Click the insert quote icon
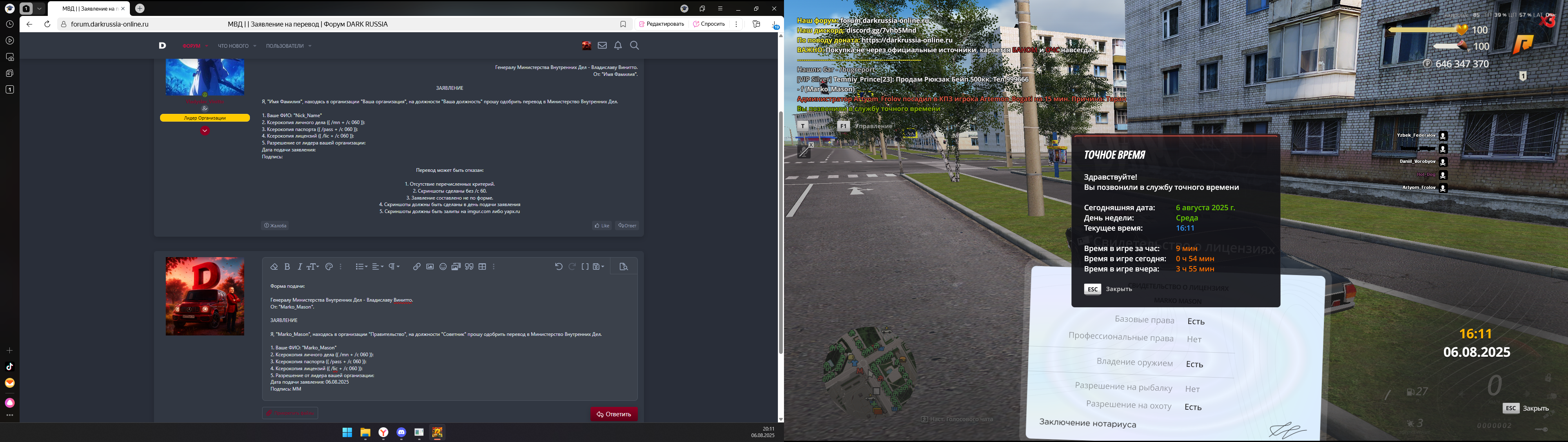This screenshot has width=1568, height=442. pos(469,267)
